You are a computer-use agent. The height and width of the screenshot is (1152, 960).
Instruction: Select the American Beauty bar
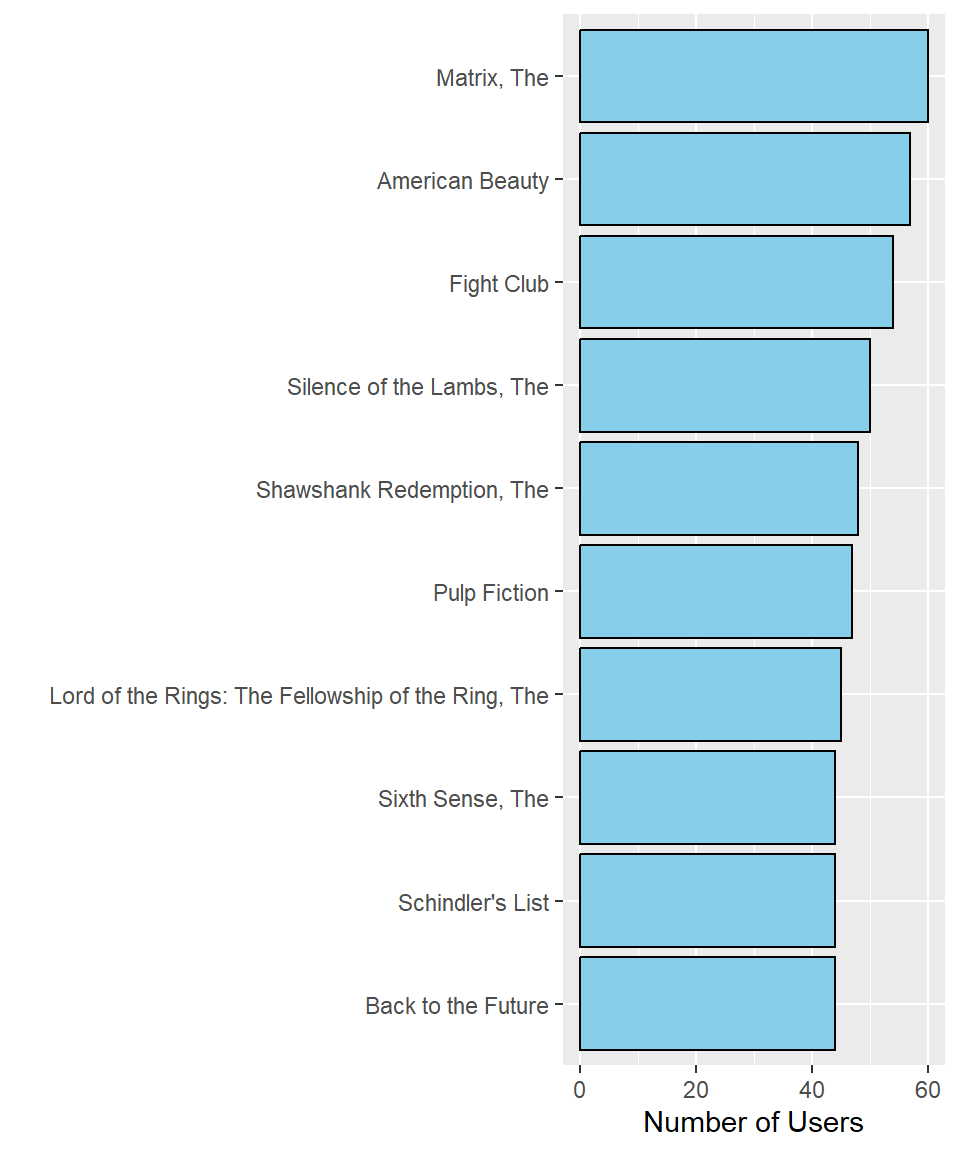744,179
